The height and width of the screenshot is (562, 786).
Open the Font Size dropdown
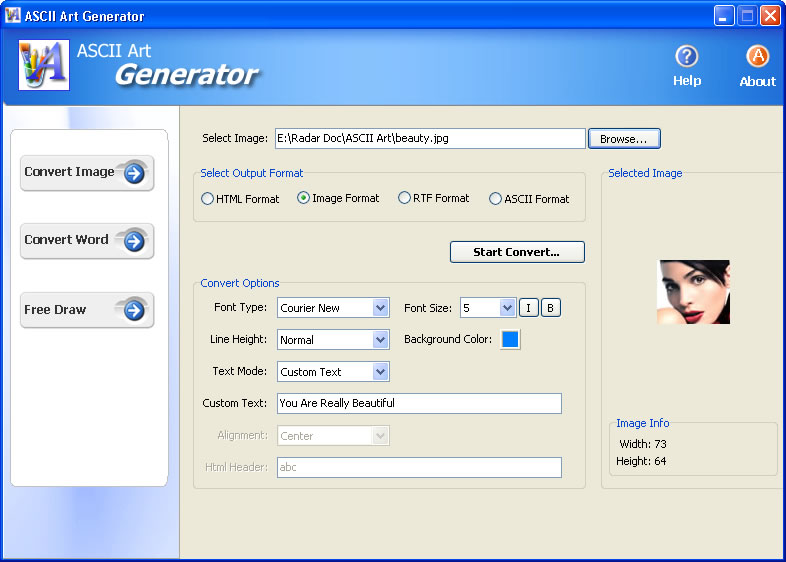[507, 308]
